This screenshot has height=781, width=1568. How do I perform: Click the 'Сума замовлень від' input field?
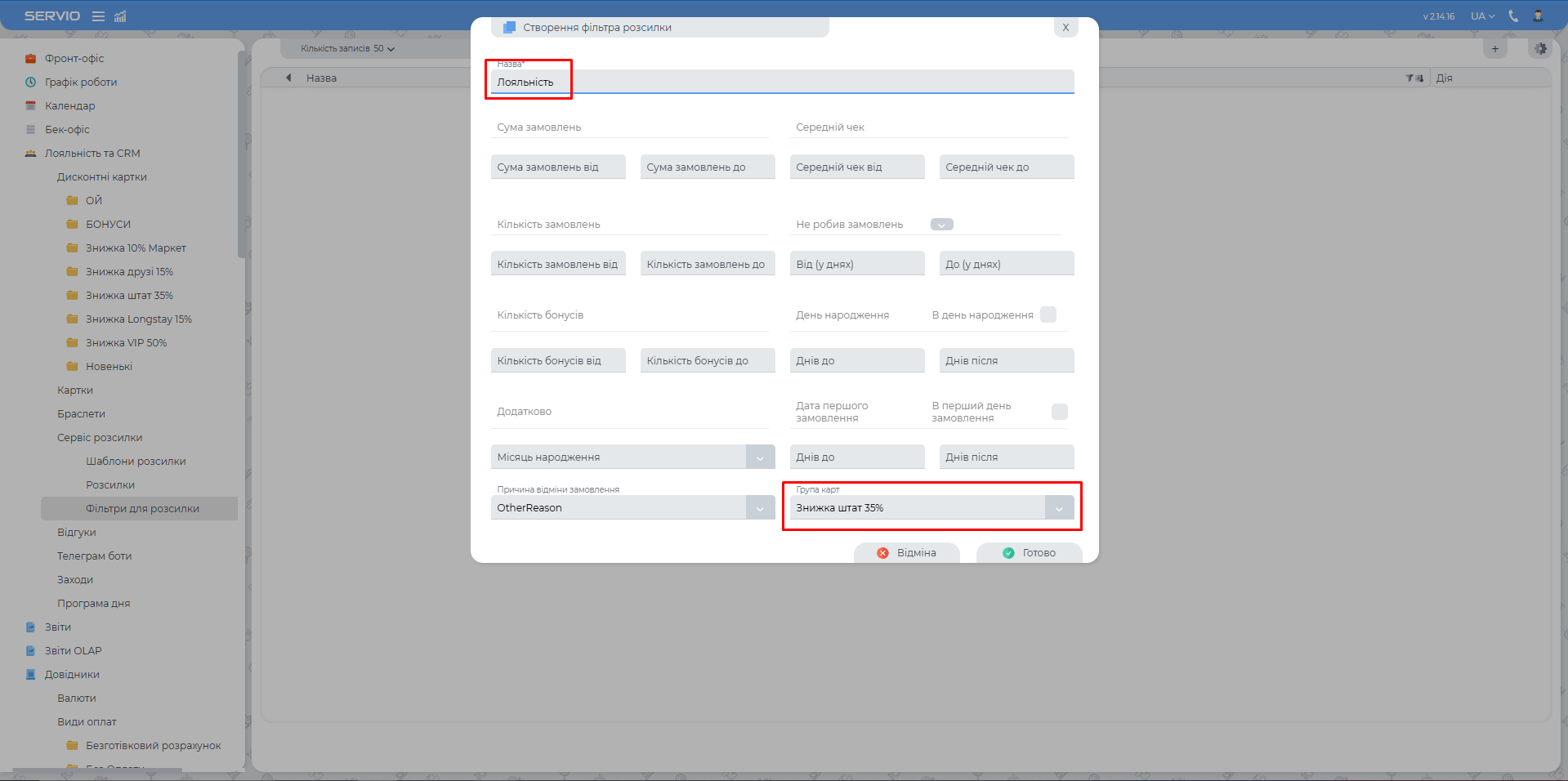[558, 167]
